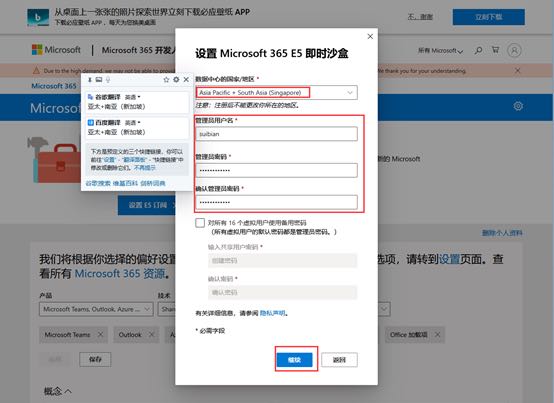Viewport: 554px width, 403px height.
Task: Close the sandbox setup dialog
Action: coord(370,36)
